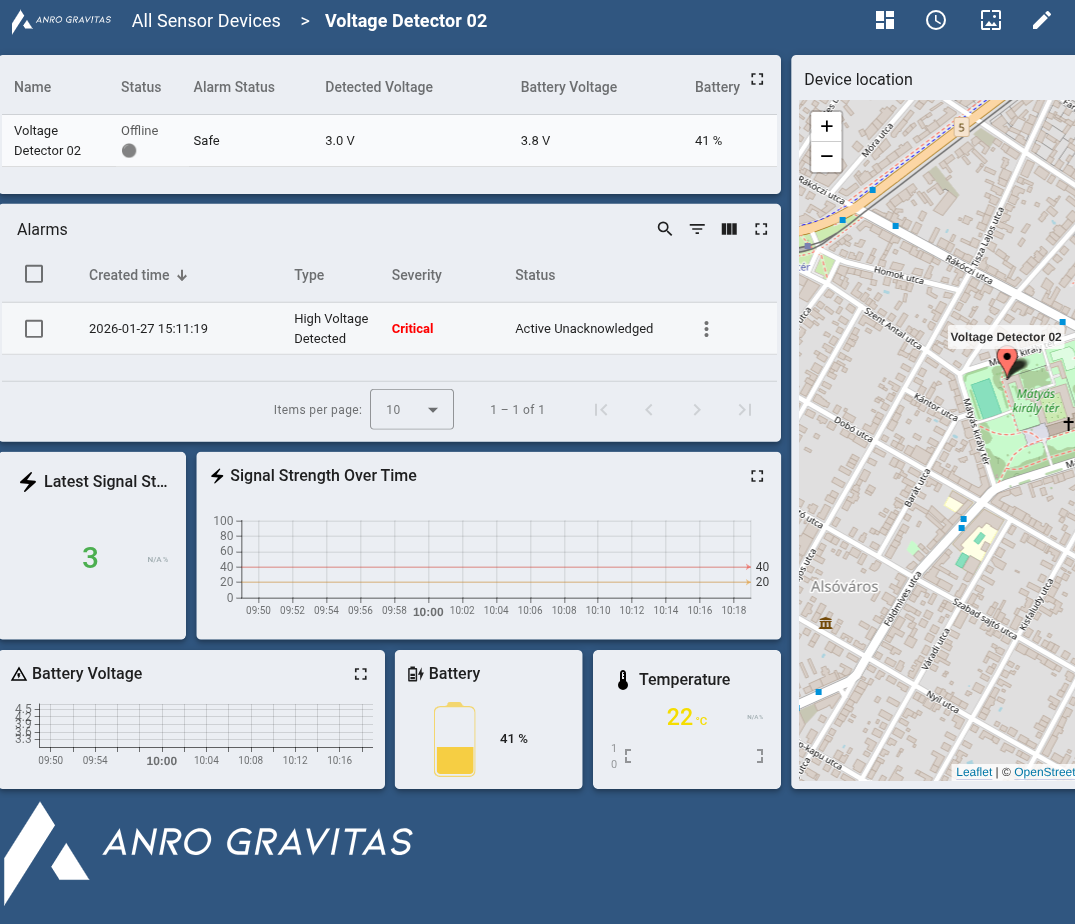
Task: Open actions menu for the Critical alarm
Action: (706, 329)
